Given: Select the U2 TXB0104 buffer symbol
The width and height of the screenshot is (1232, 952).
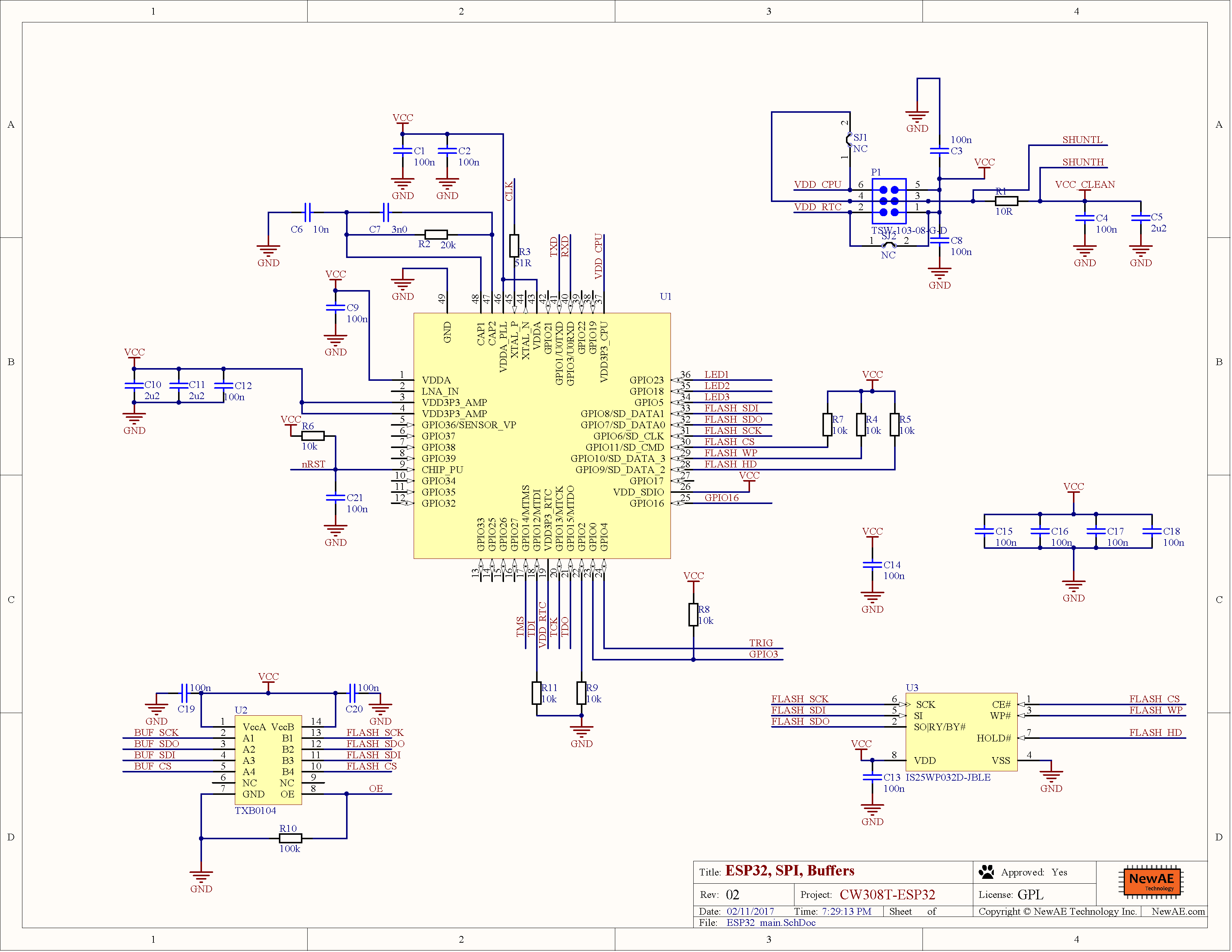Looking at the screenshot, I should pos(268,761).
